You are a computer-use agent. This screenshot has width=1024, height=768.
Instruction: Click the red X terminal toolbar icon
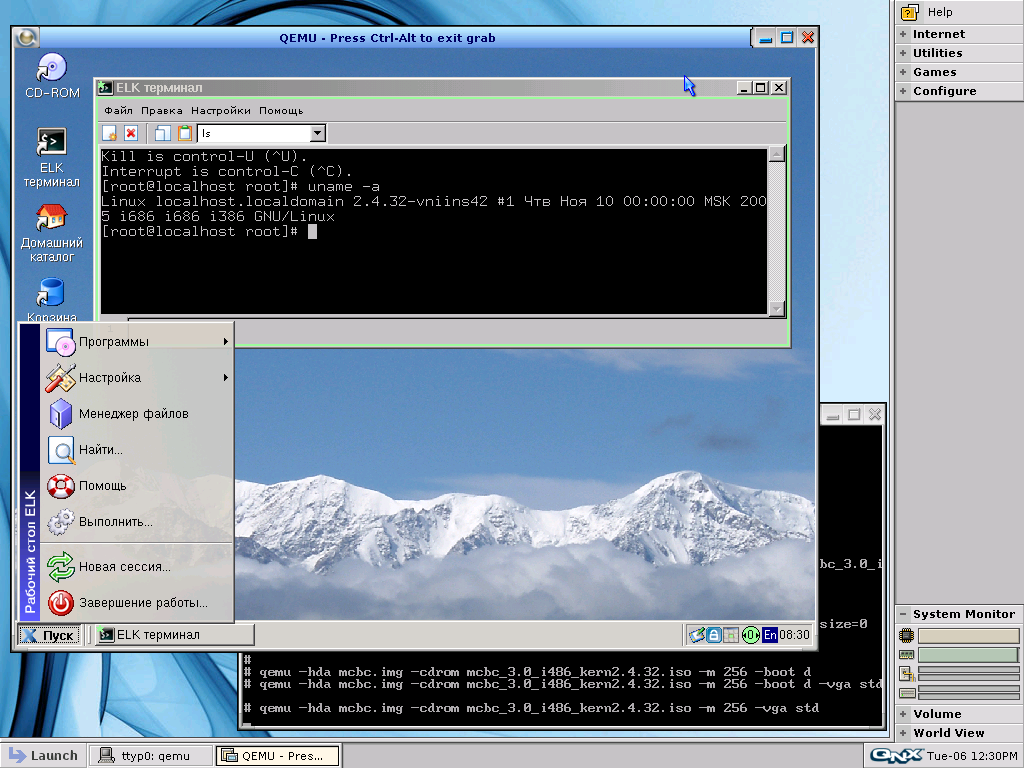click(131, 133)
